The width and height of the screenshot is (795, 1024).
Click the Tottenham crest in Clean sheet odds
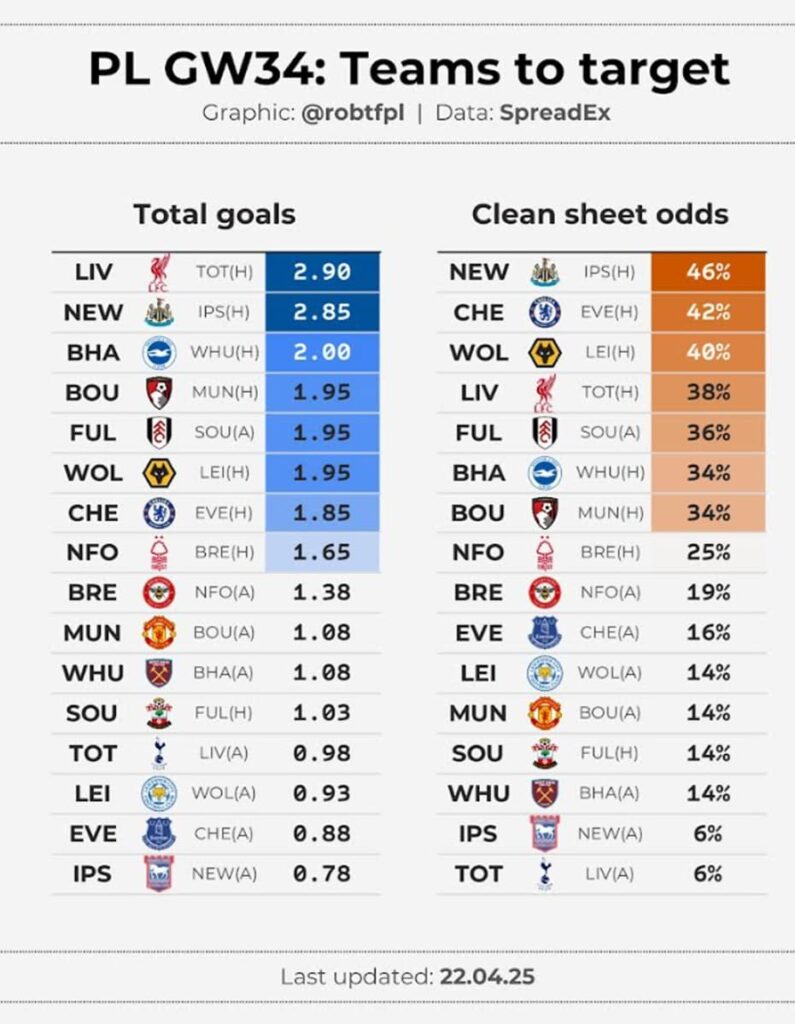(x=545, y=873)
